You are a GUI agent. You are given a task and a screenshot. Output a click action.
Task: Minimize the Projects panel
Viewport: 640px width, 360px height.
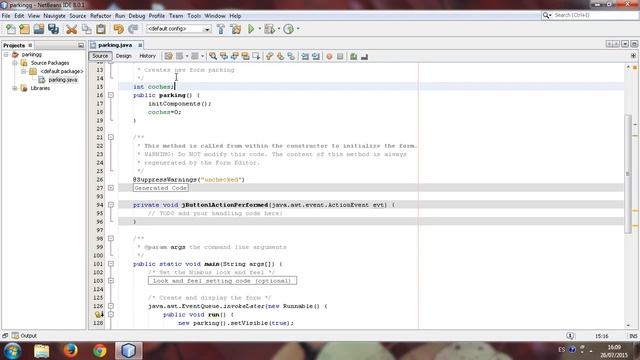click(80, 45)
